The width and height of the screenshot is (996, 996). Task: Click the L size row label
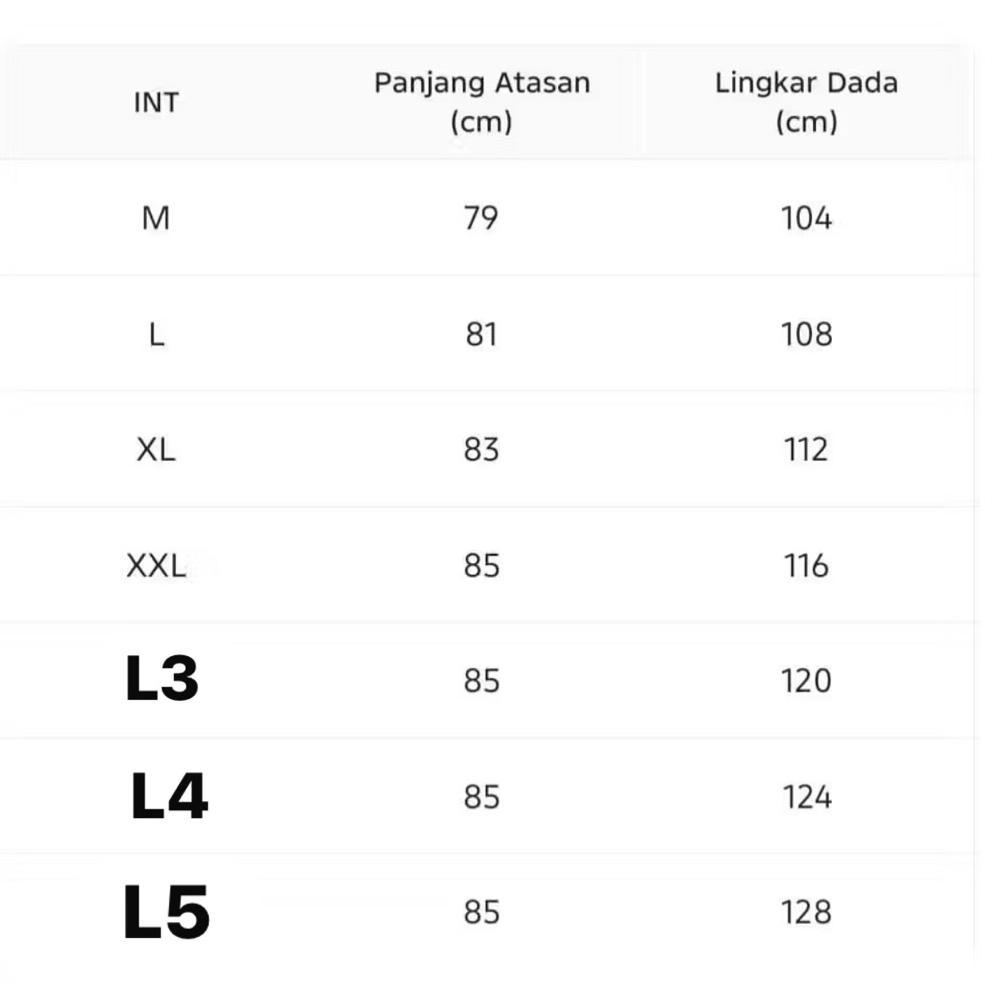156,334
